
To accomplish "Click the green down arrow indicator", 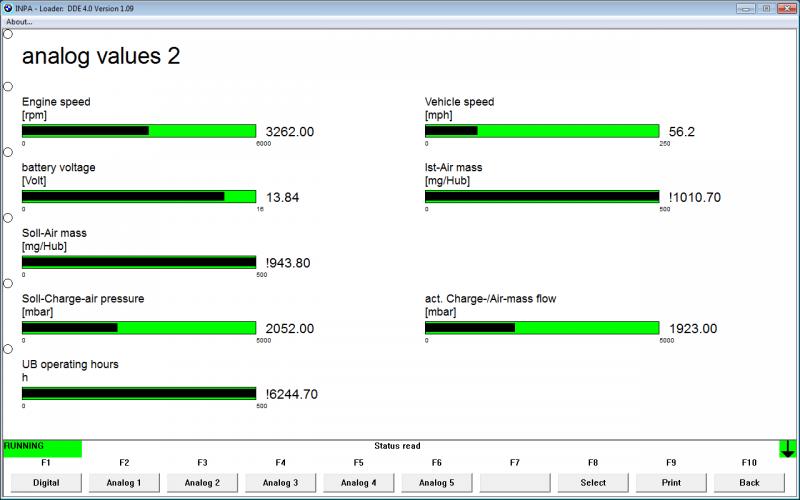I will [x=788, y=449].
